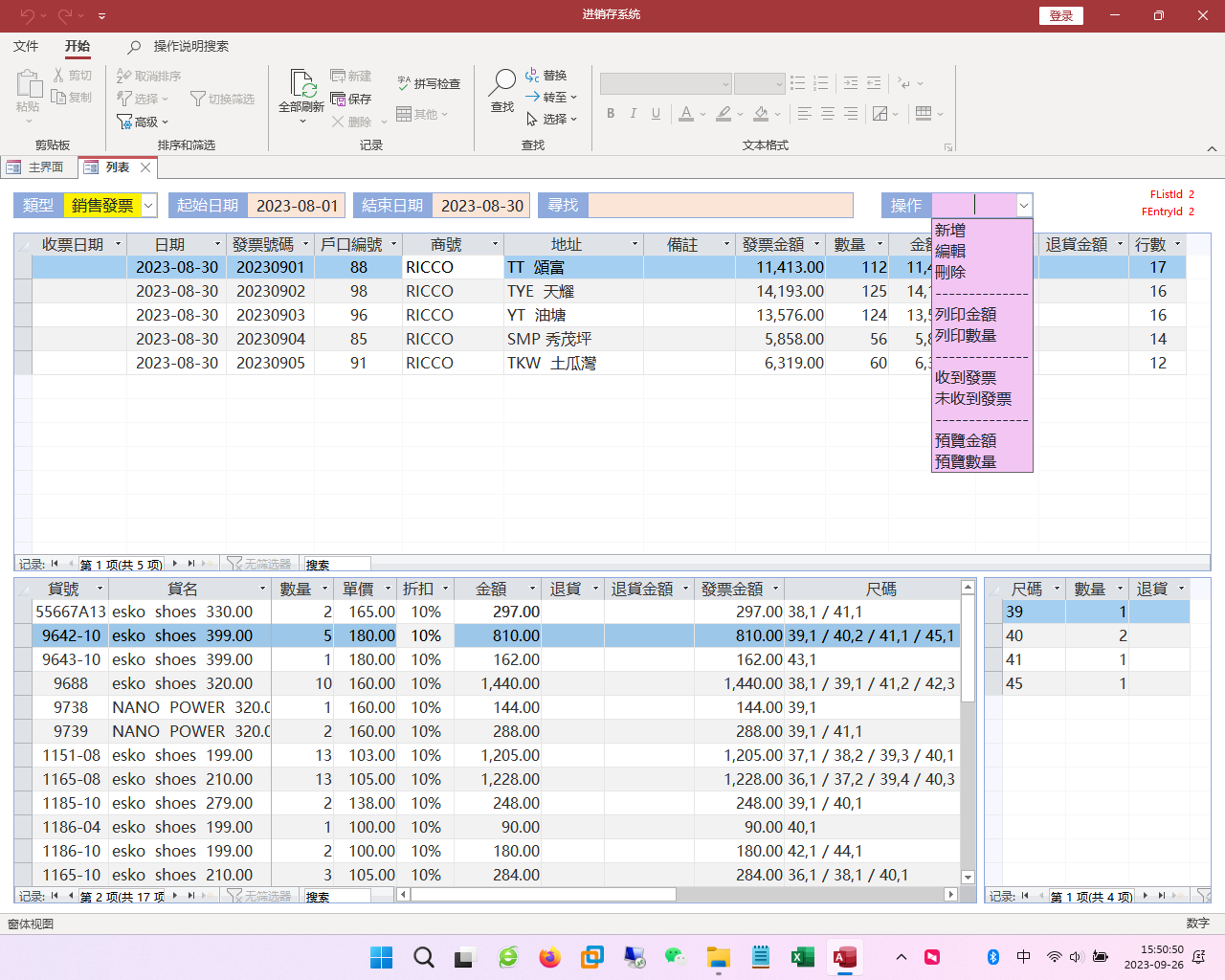Open the 發票金額 column filter arrow
The image size is (1225, 980).
click(816, 244)
